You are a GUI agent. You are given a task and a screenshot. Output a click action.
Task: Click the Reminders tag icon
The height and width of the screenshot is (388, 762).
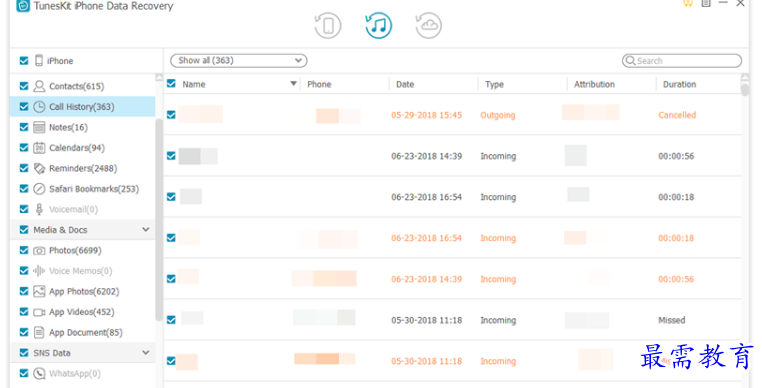tap(39, 168)
